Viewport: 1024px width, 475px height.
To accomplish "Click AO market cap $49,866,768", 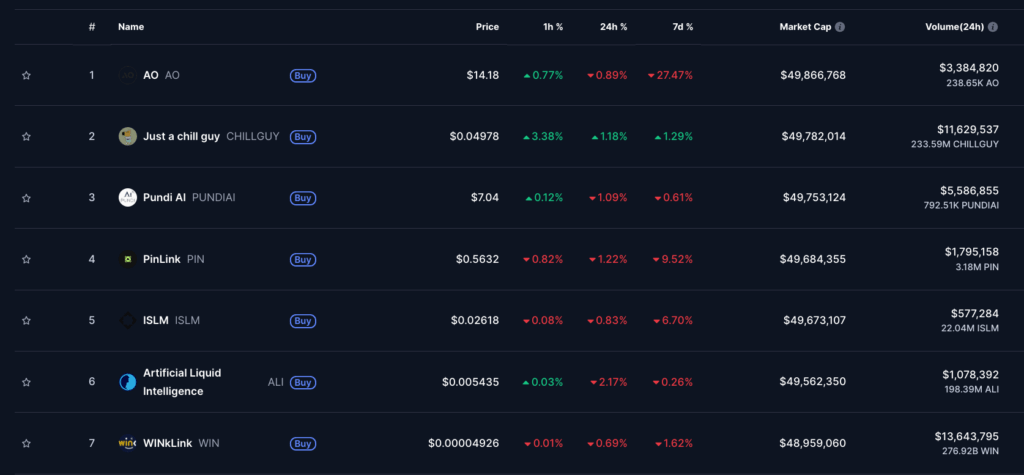I will point(812,75).
